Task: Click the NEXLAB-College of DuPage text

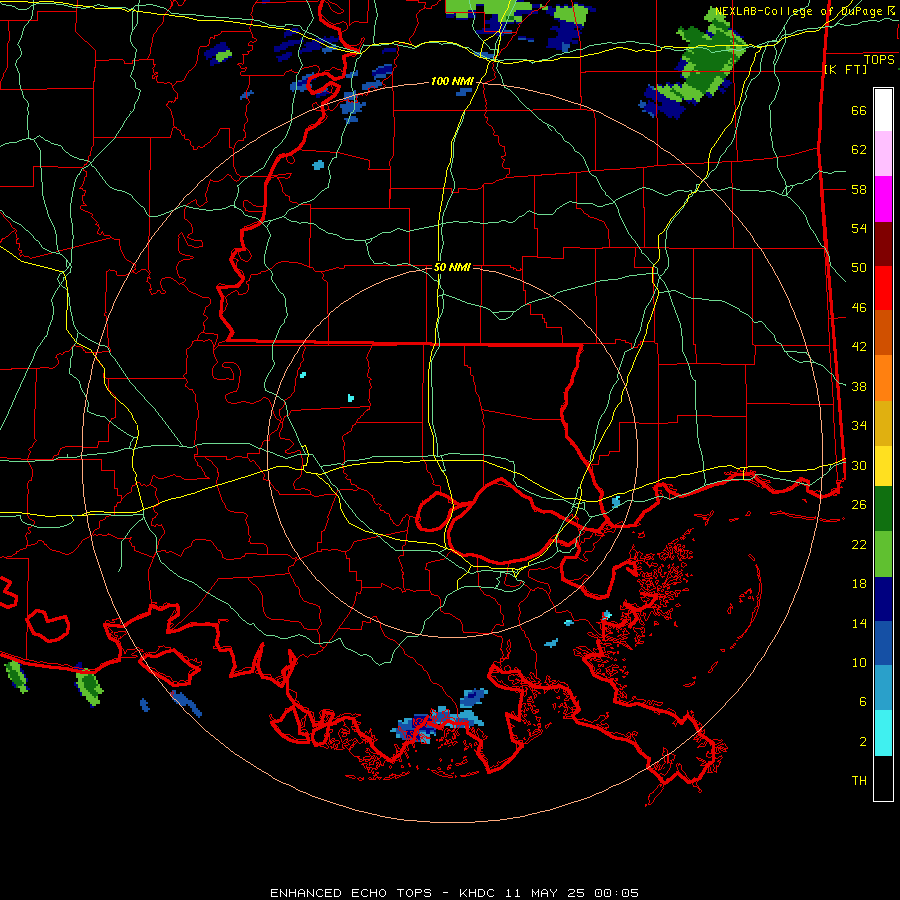Action: [x=800, y=11]
